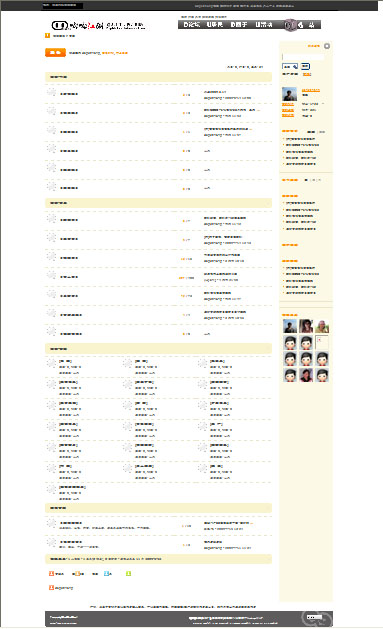Click the orange button below the logo
Viewport: 383px width, 629px height.
coord(55,53)
